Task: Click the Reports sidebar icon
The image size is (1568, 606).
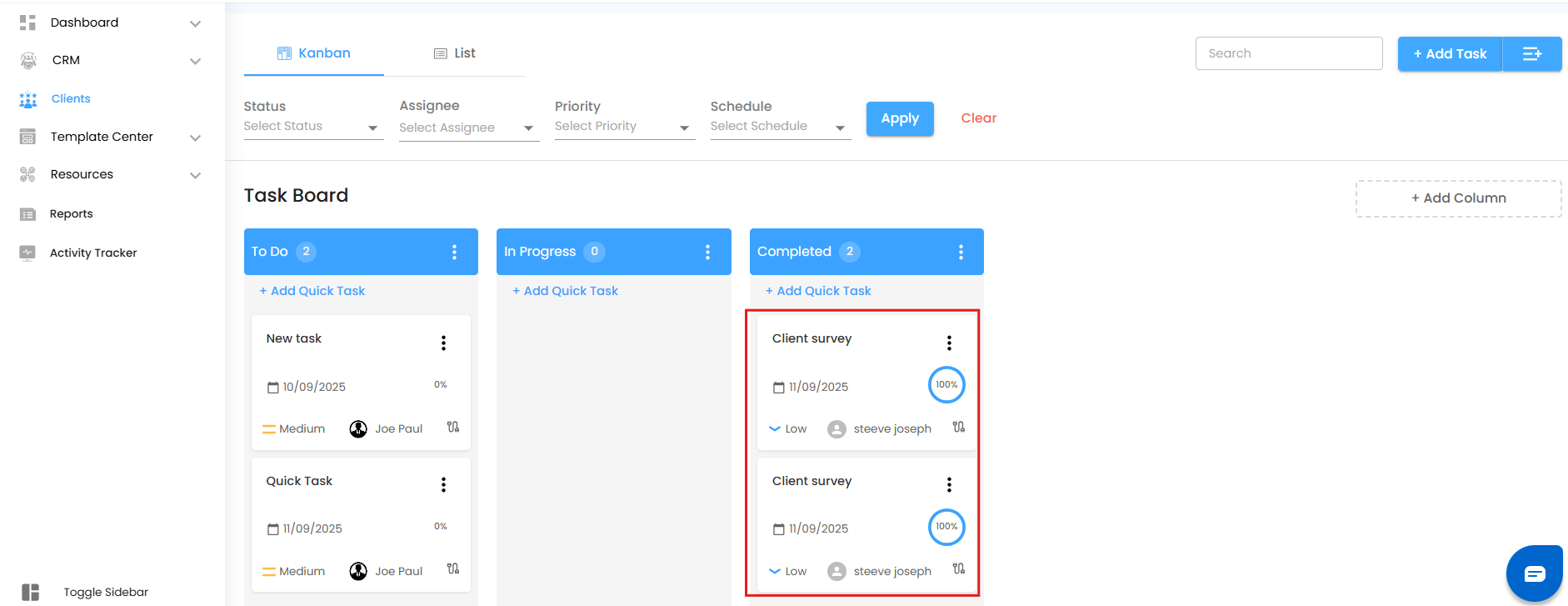Action: 27,214
